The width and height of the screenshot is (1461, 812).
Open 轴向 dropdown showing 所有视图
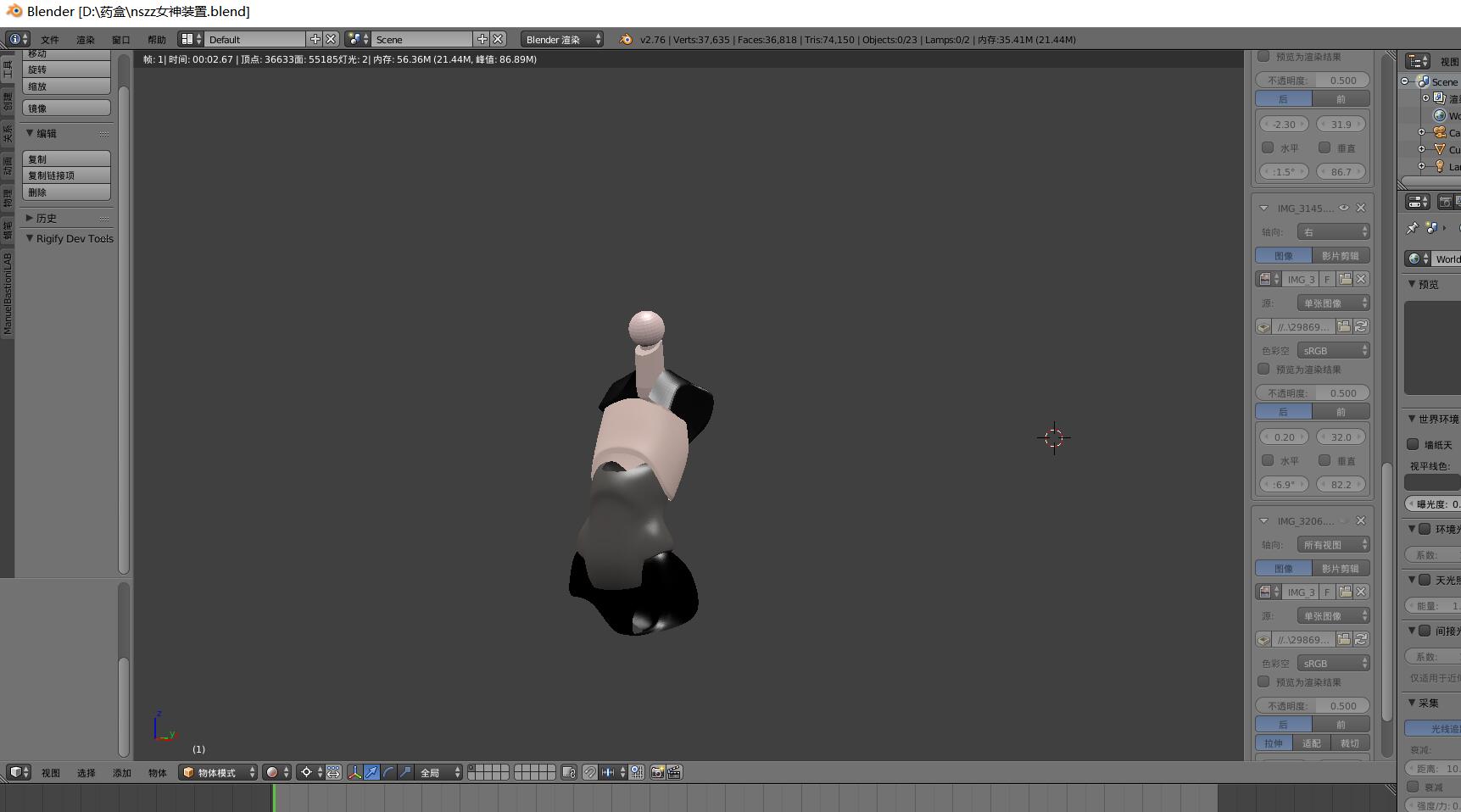[1334, 545]
